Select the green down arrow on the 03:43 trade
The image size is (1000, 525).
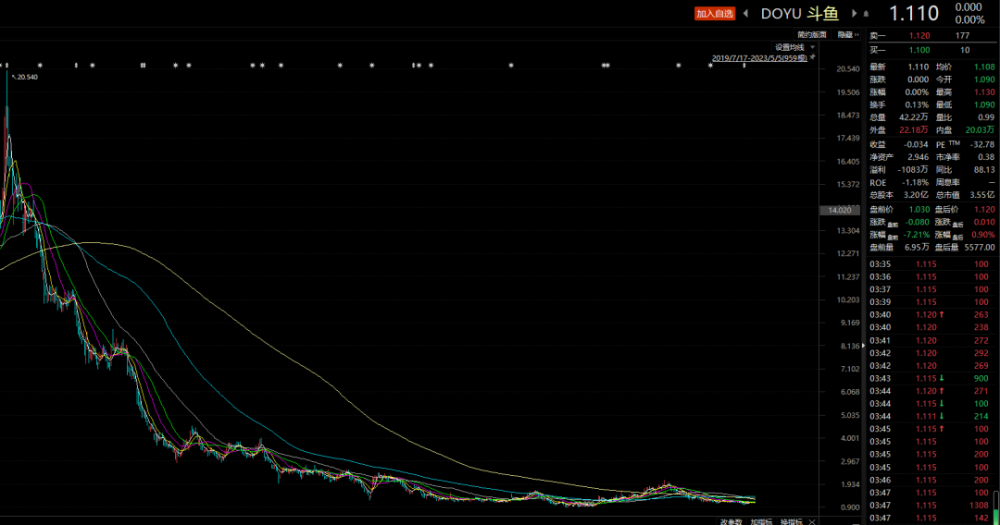[941, 378]
